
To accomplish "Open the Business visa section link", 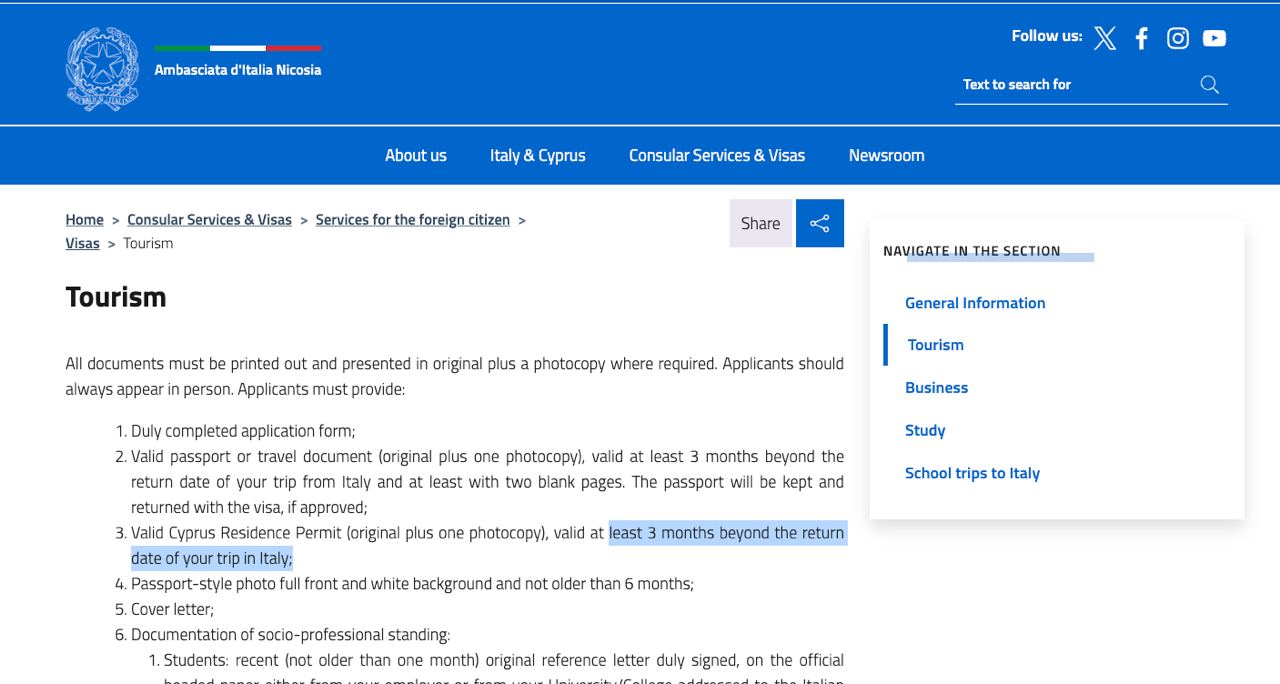I will click(x=936, y=388).
